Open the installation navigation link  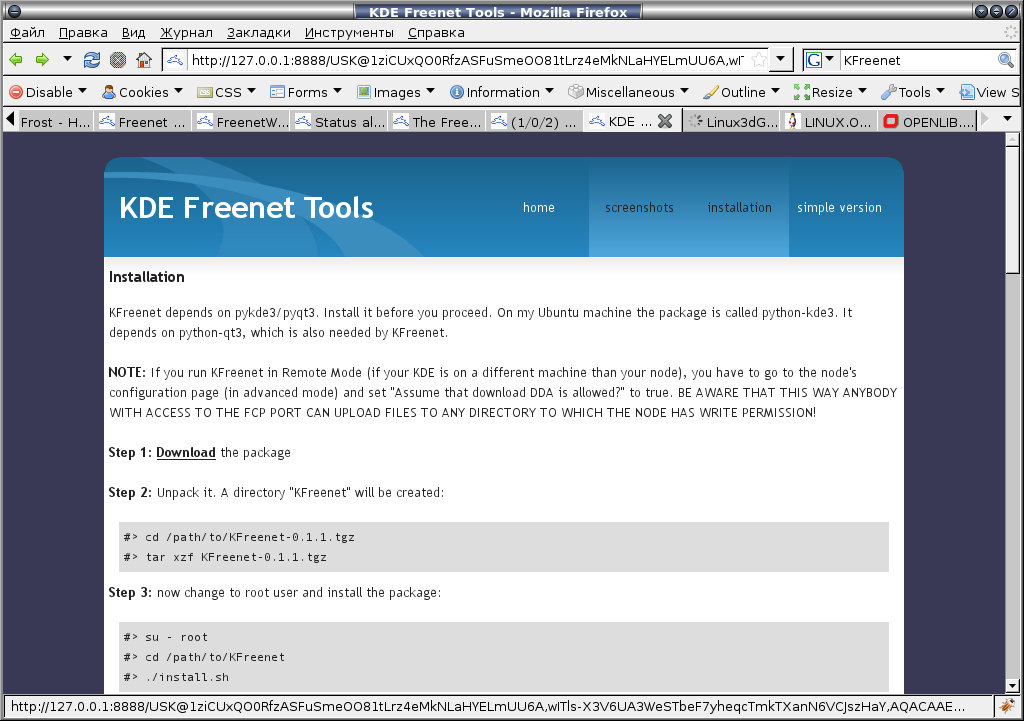click(x=739, y=208)
